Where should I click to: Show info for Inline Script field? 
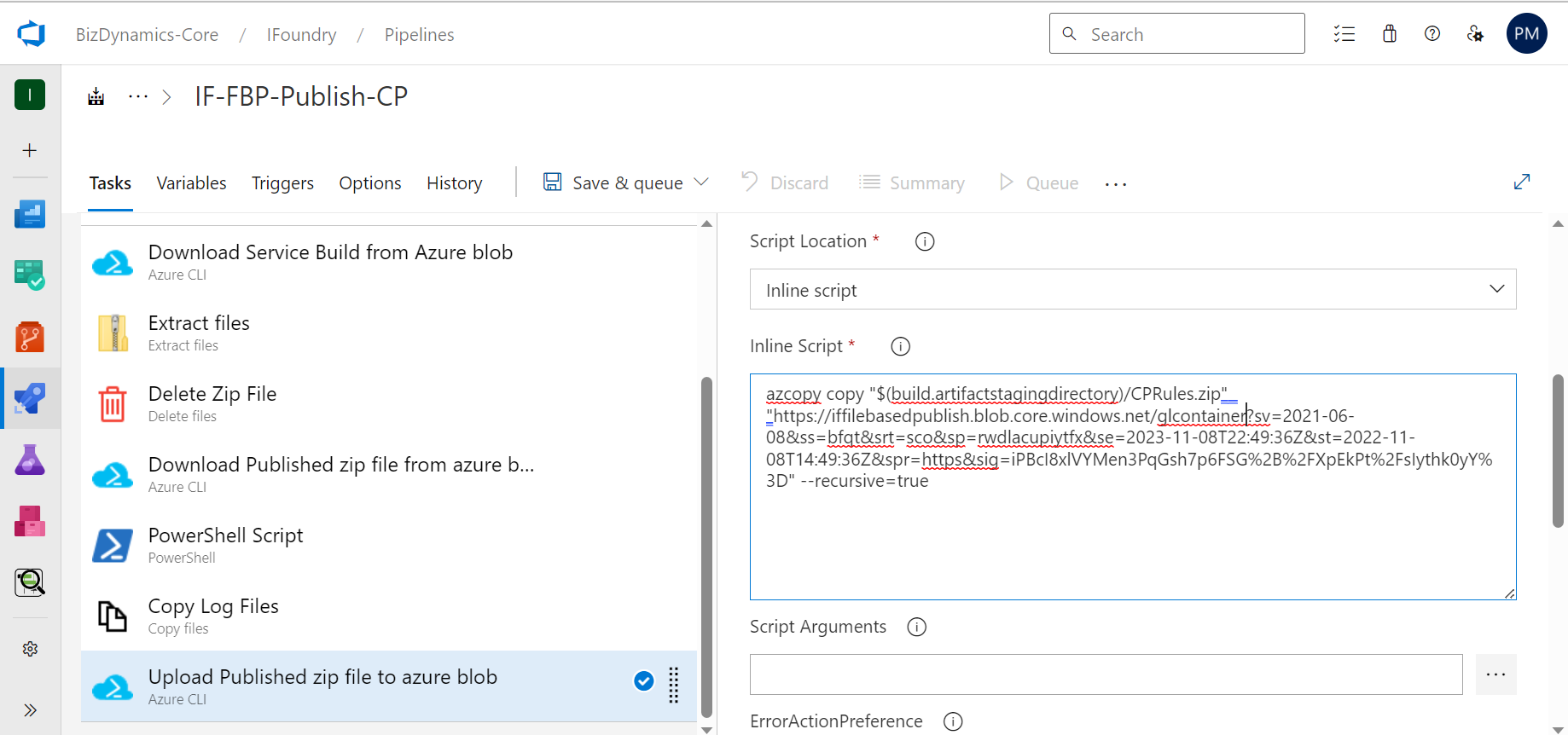900,346
